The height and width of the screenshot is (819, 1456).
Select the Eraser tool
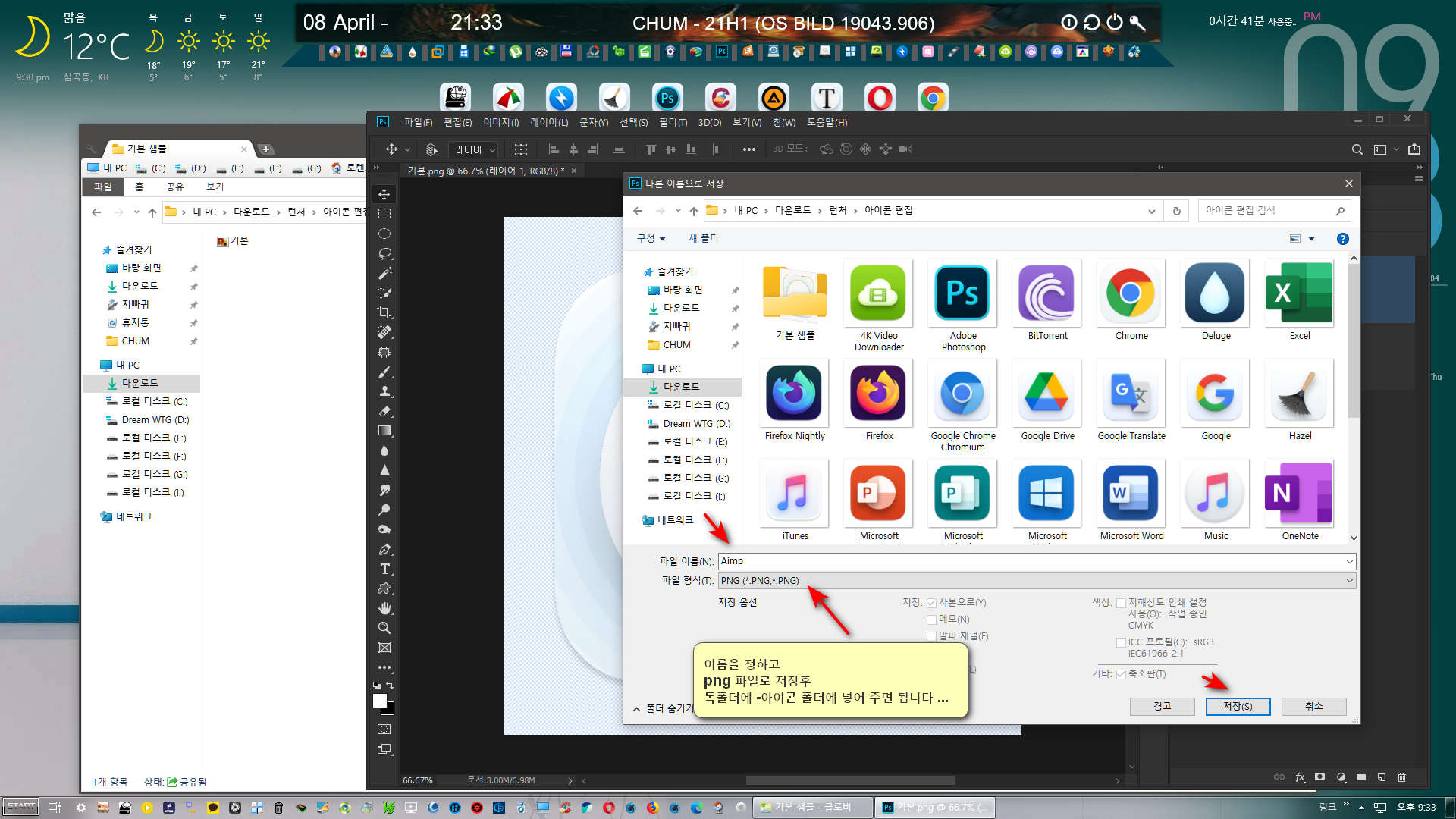[384, 411]
